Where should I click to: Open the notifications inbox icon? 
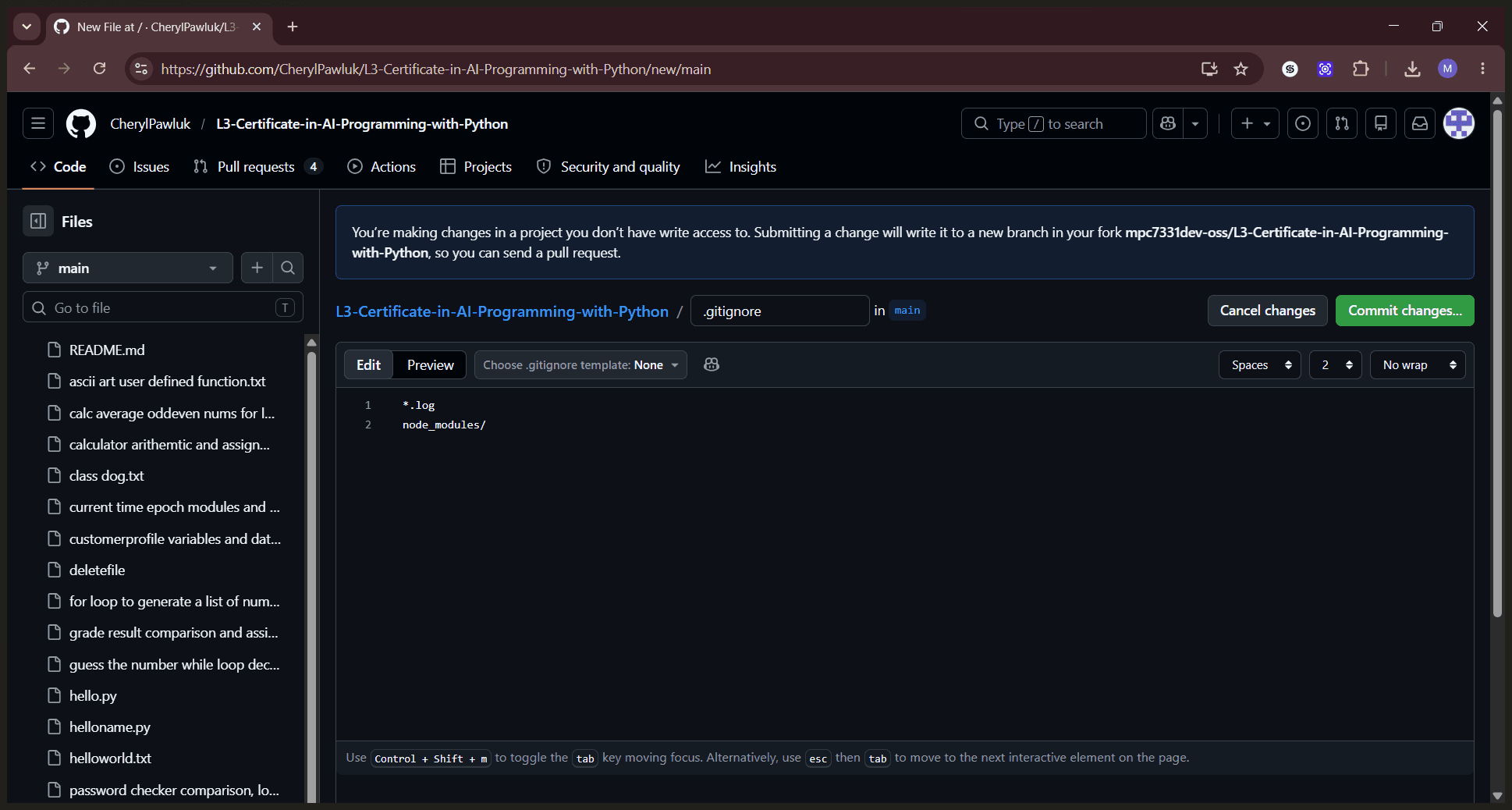point(1420,123)
